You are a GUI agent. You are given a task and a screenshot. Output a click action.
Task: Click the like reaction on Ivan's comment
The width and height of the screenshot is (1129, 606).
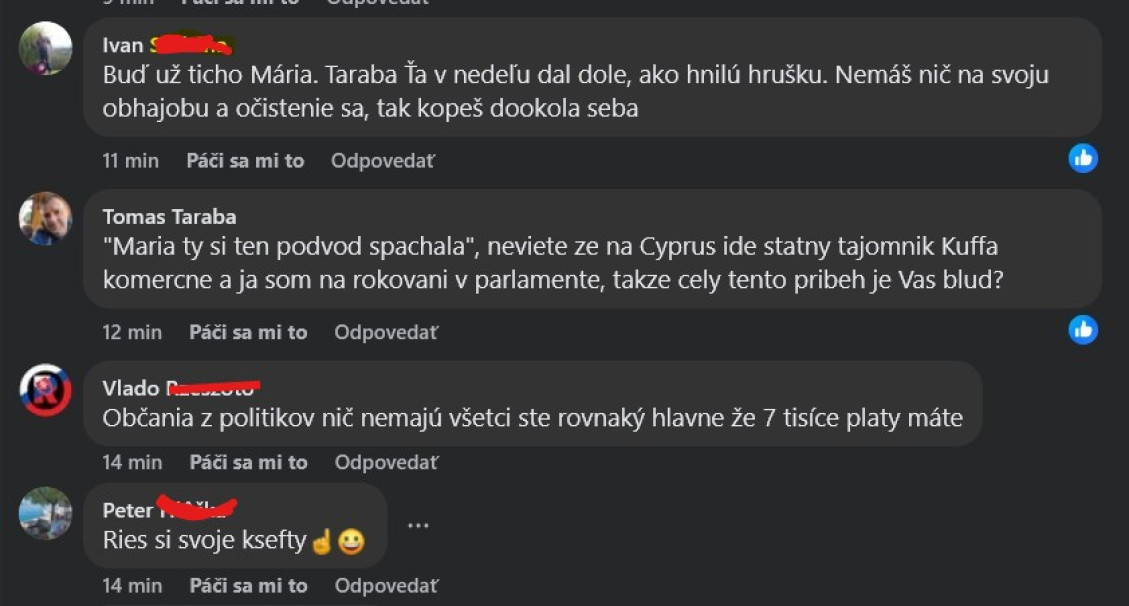point(1083,158)
